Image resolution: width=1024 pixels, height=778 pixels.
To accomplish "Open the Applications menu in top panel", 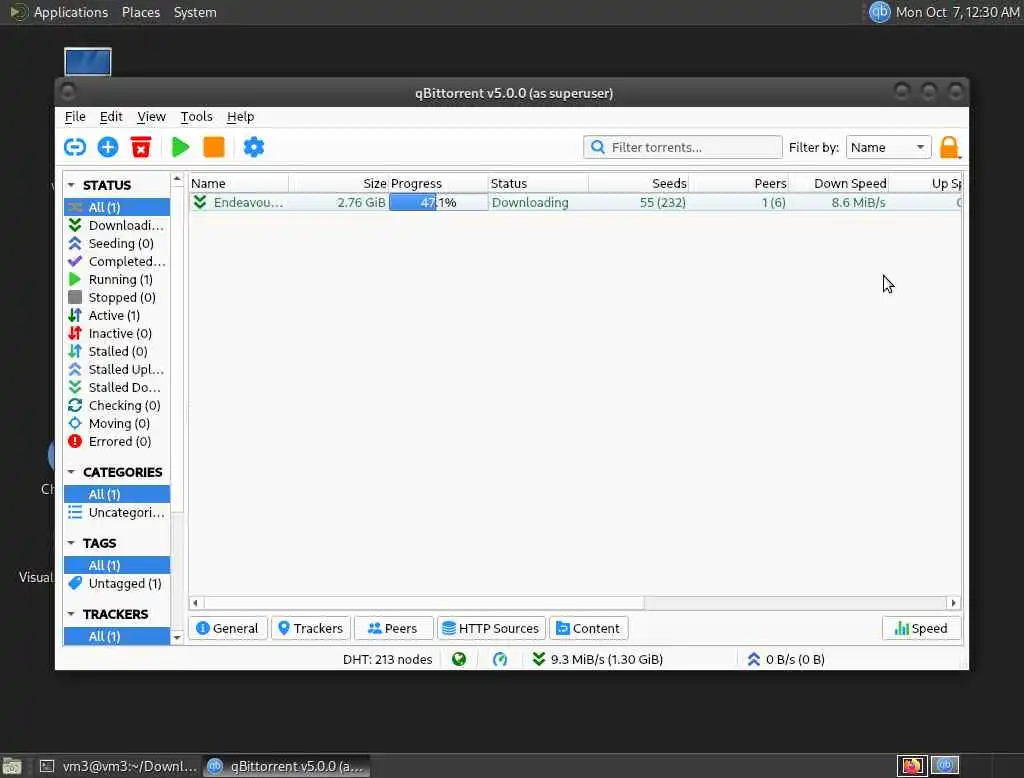I will click(x=71, y=12).
